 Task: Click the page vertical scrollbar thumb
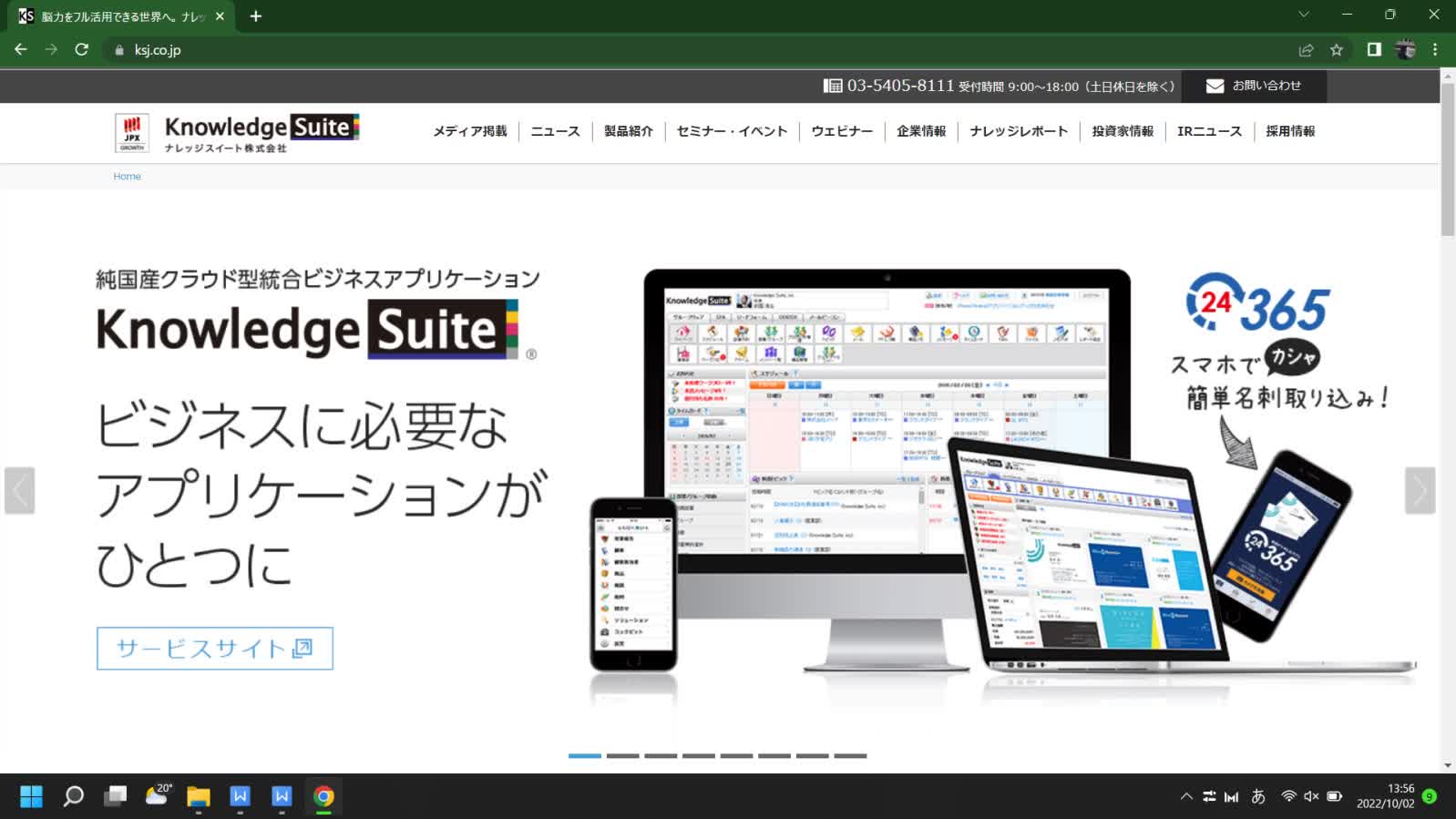pos(1447,159)
